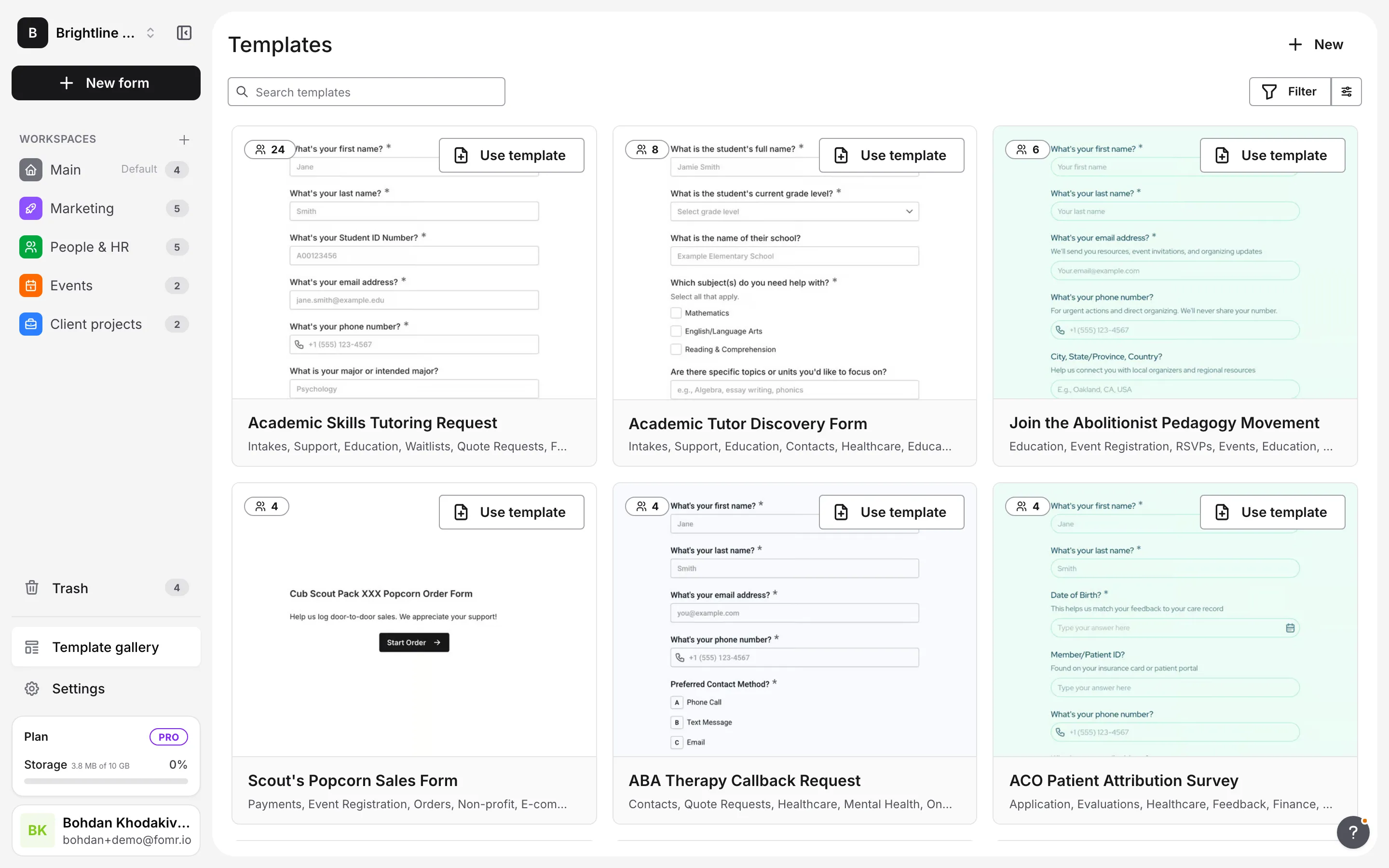Open the People & HR workspace
The width and height of the screenshot is (1389, 868).
pos(105,247)
